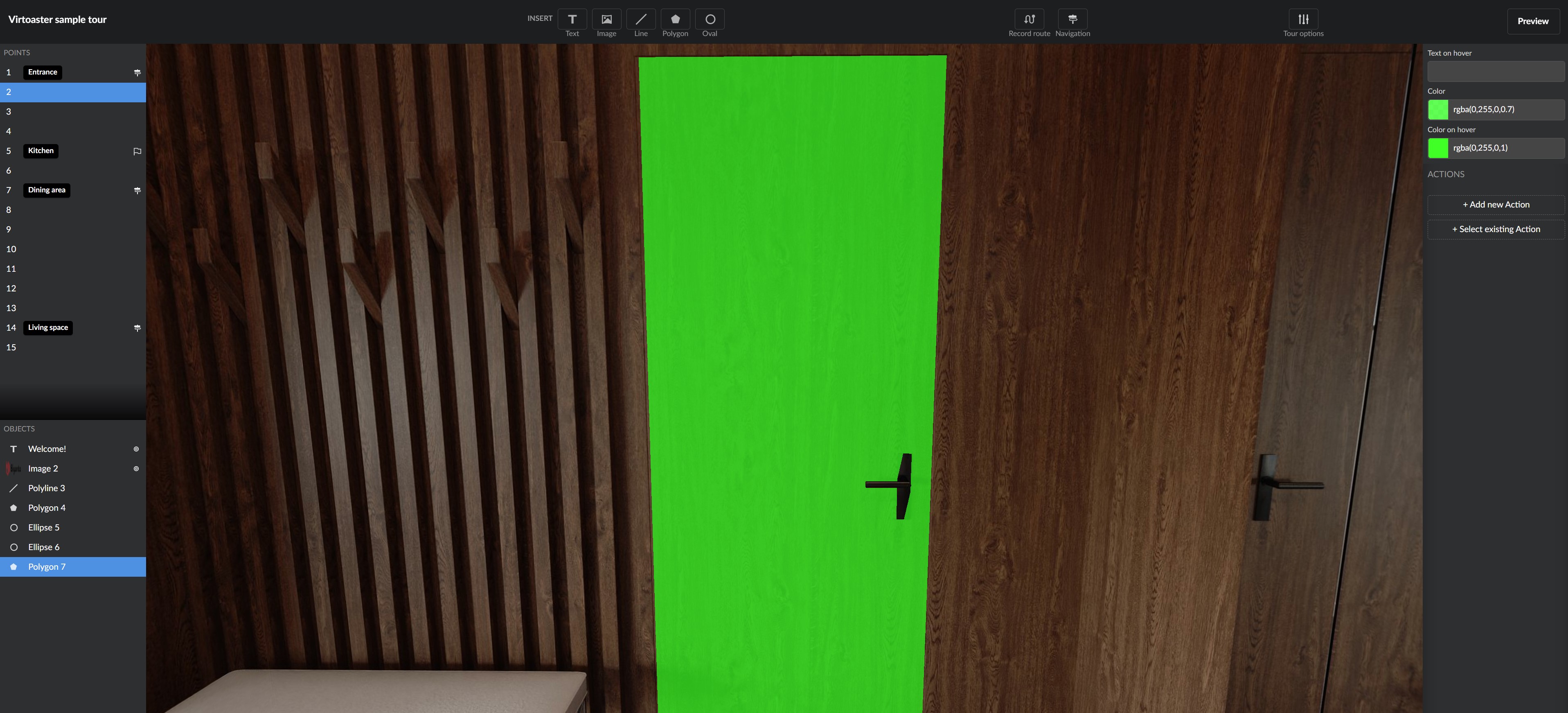
Task: Click signpost icon beside Living space point
Action: [137, 327]
